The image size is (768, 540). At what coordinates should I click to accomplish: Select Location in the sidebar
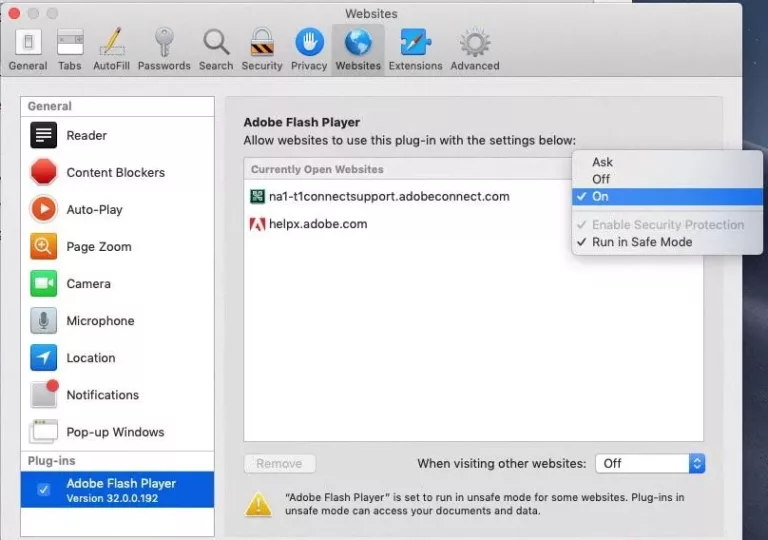(x=118, y=358)
